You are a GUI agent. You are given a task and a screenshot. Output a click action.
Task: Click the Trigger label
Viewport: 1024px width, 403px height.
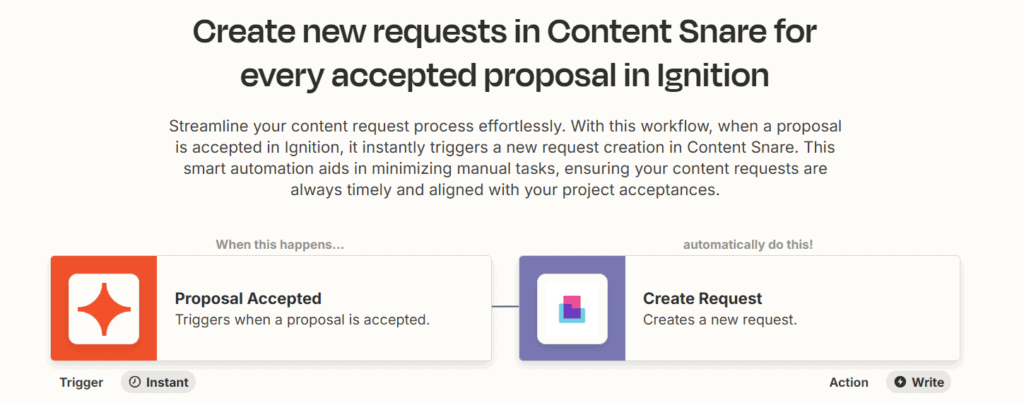[82, 383]
